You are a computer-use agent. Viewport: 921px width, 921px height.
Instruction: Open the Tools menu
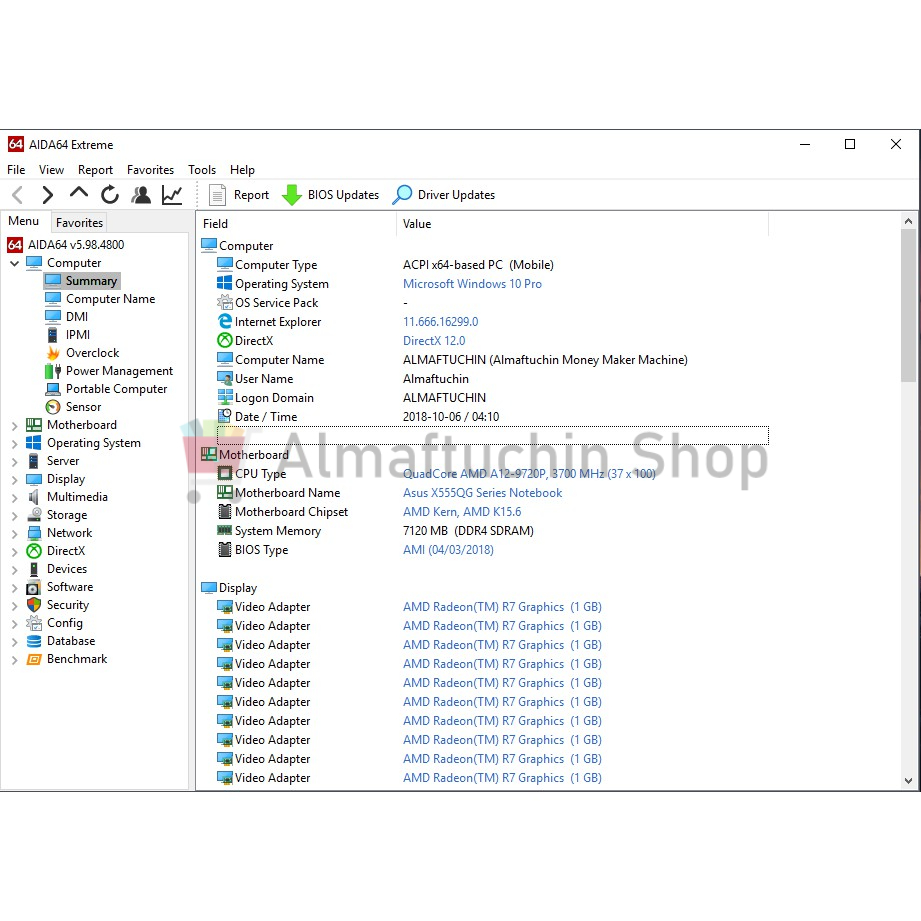(202, 170)
